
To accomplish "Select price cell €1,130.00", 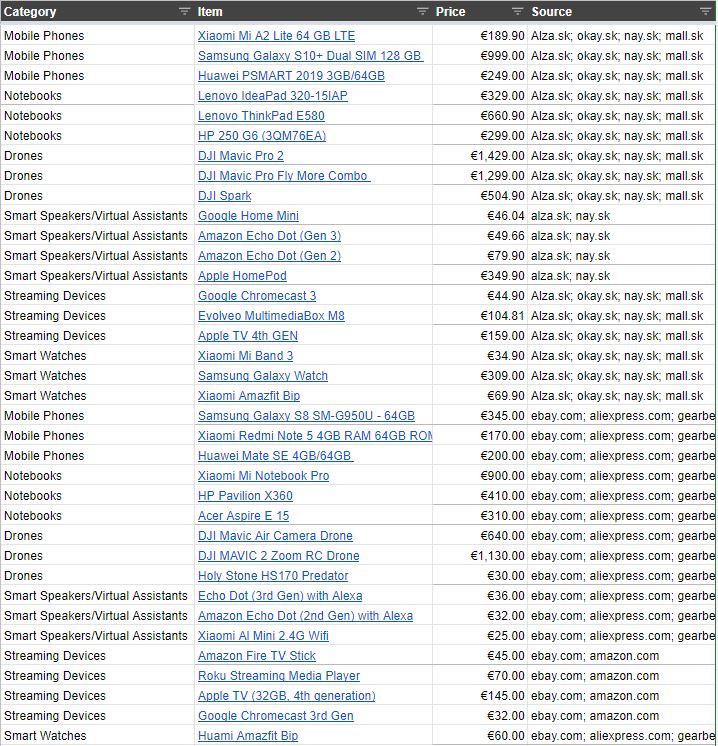I will (x=480, y=555).
